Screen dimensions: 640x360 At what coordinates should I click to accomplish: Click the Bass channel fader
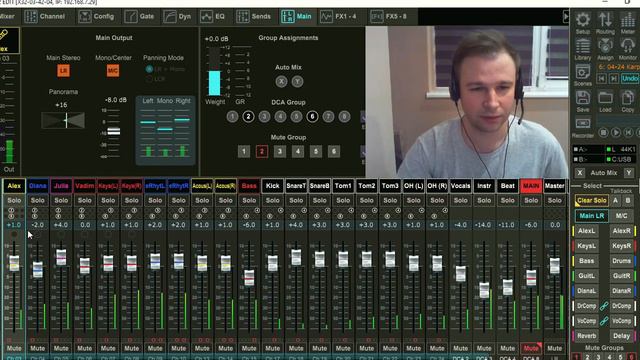click(249, 278)
